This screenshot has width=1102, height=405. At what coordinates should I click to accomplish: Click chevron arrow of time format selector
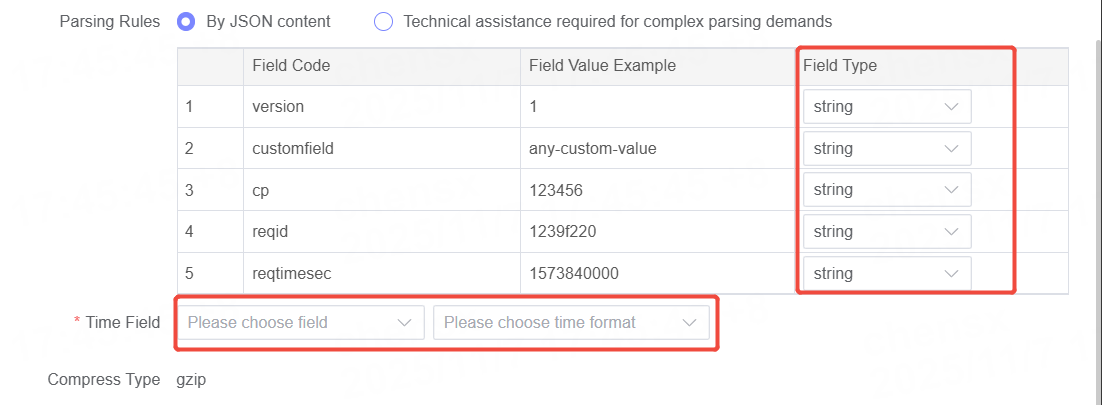(689, 322)
